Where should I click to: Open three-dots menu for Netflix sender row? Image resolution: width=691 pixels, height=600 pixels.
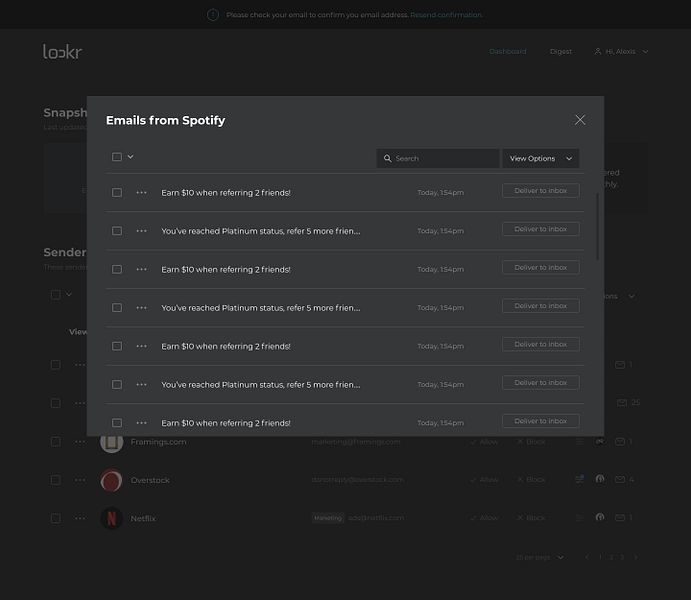tap(80, 518)
